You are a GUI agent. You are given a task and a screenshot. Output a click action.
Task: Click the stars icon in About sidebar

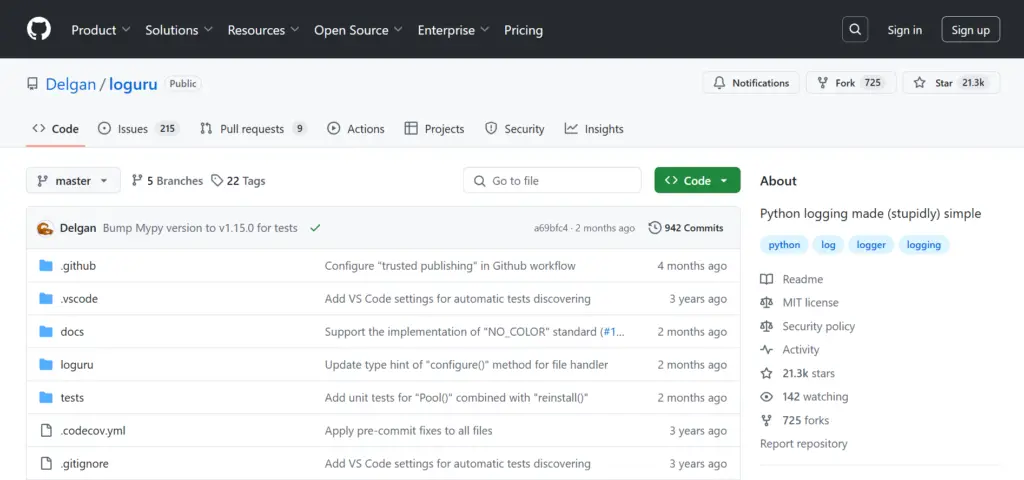pos(767,373)
